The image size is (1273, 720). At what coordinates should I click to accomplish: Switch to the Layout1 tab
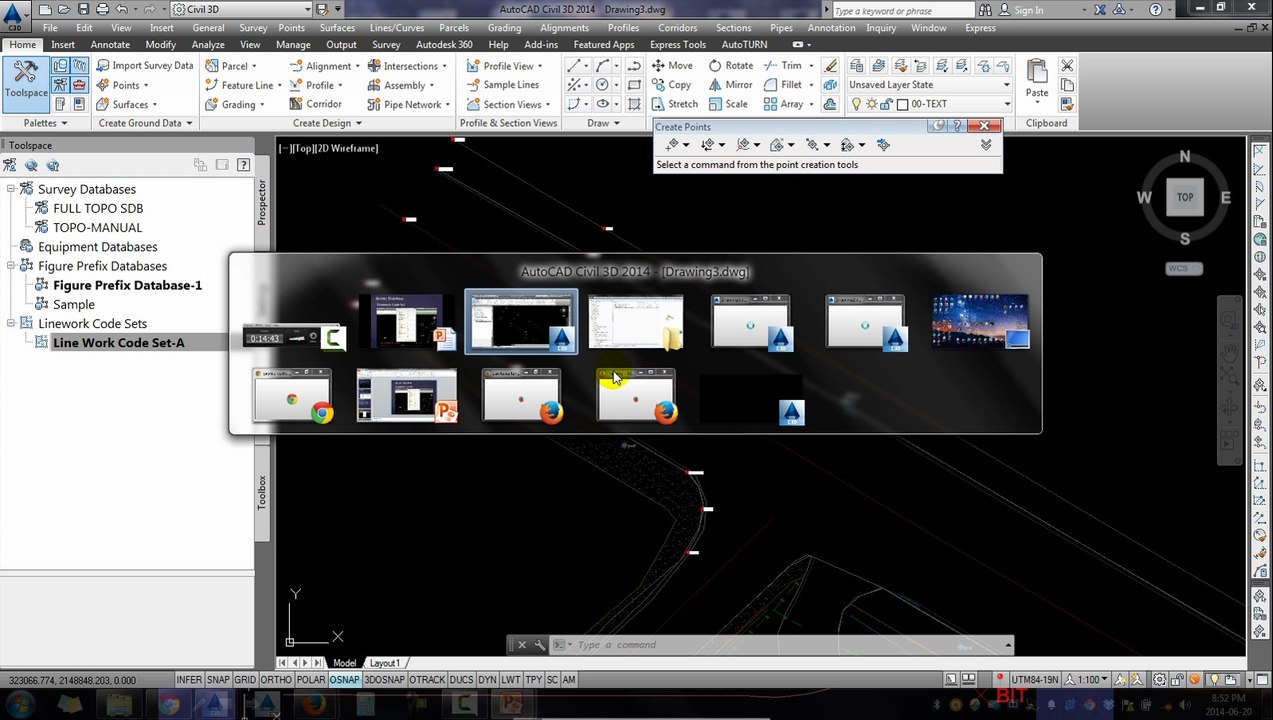(385, 663)
